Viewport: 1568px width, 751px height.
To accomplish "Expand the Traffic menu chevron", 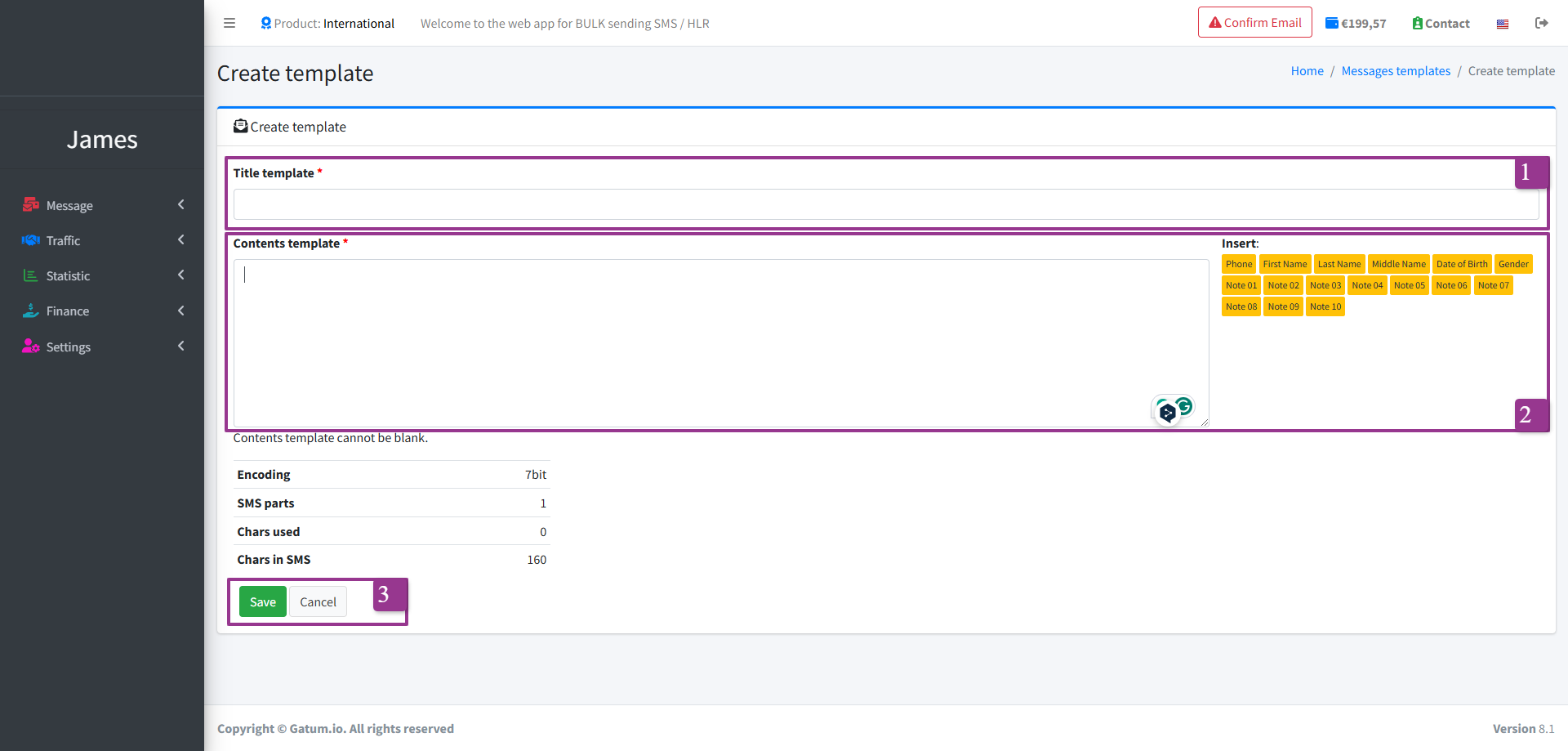I will [181, 239].
